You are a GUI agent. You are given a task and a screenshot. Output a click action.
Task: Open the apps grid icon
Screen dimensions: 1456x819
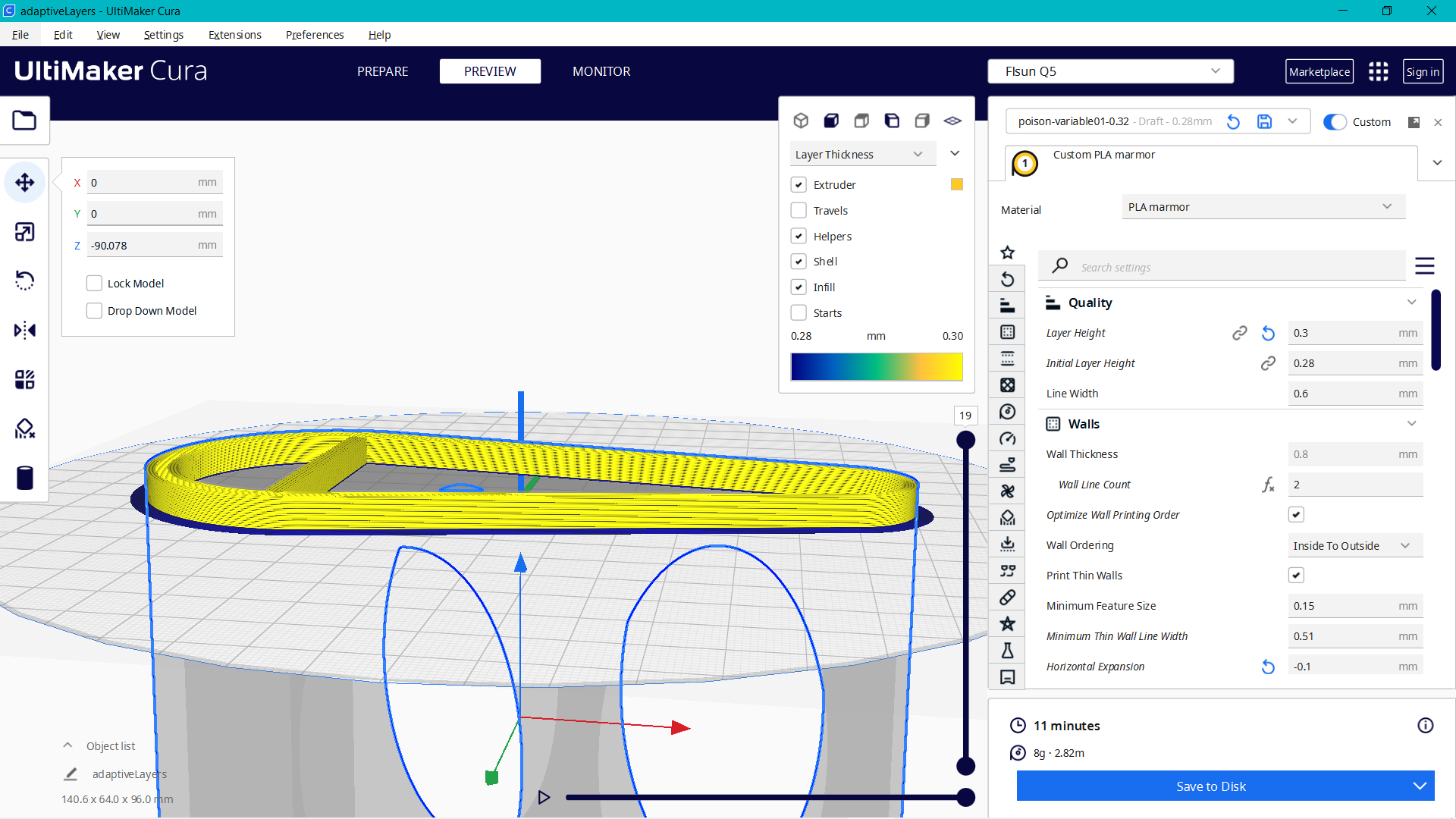click(x=1378, y=71)
